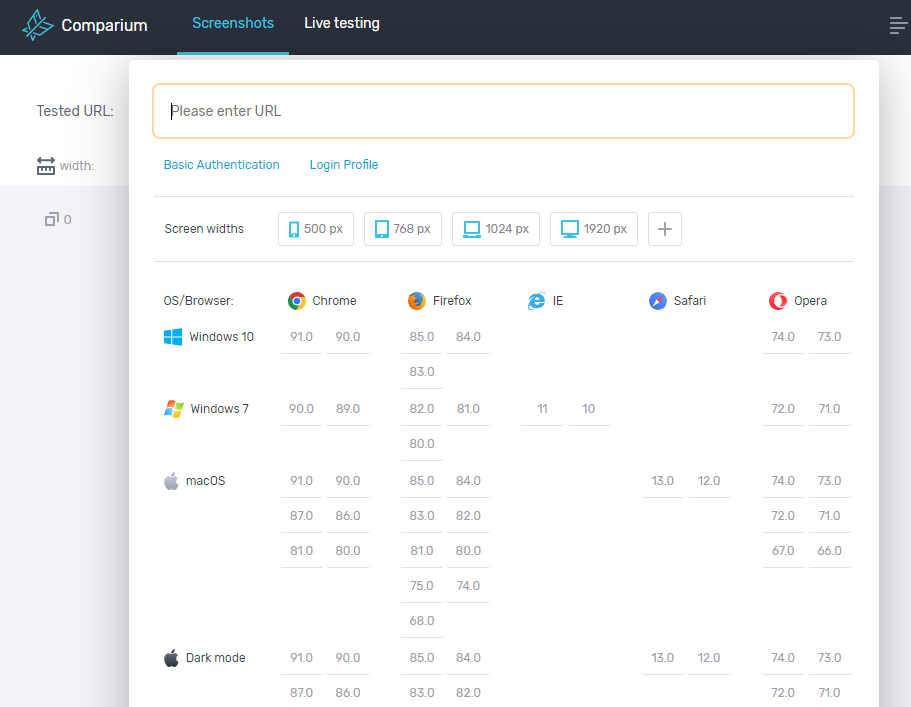Enable Chrome 91.0 on macOS
The width and height of the screenshot is (911, 707).
pyautogui.click(x=302, y=481)
